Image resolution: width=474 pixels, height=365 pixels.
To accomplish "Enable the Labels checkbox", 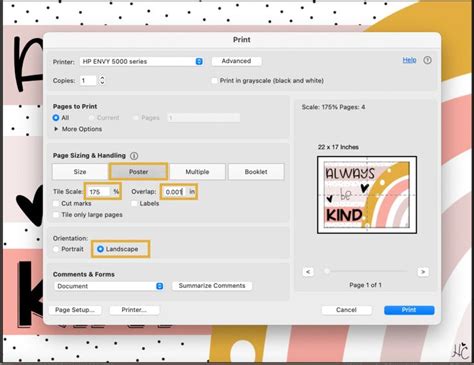I will (134, 203).
